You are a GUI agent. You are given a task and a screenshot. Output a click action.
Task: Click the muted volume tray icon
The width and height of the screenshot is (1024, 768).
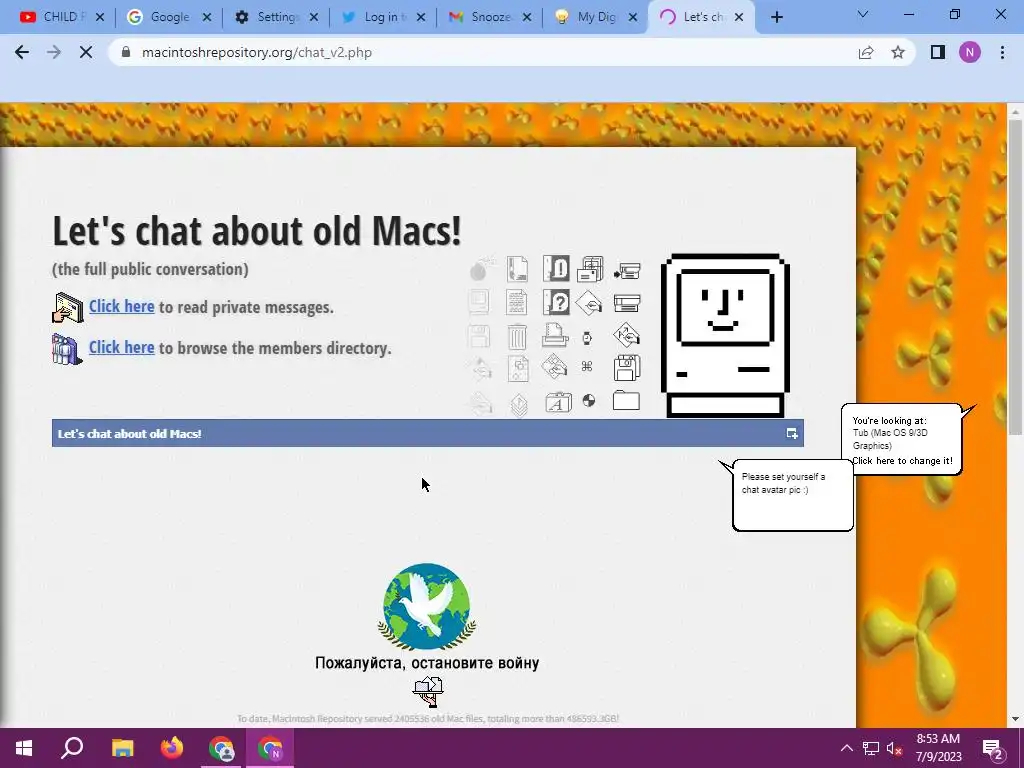[x=895, y=748]
